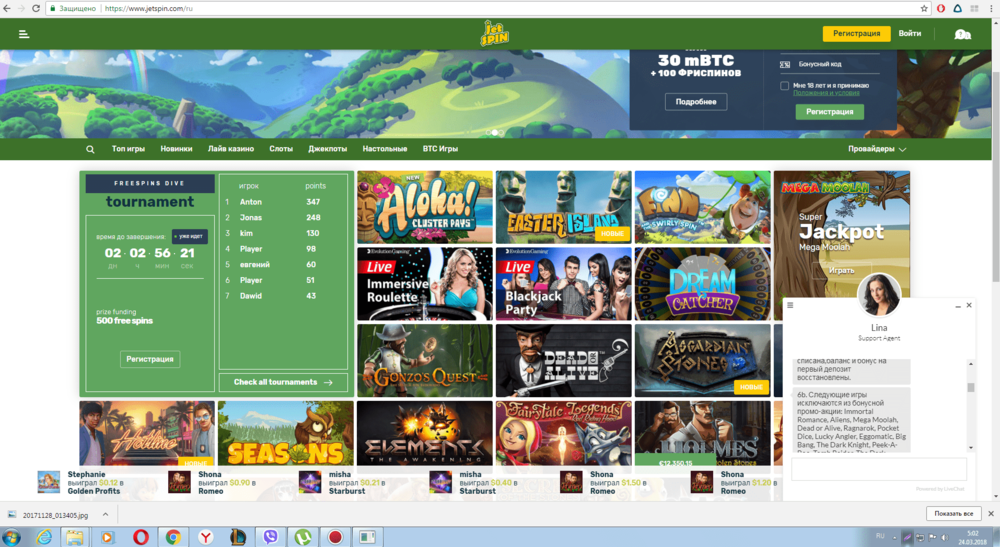1000x547 pixels.
Task: Open Chrome's three-dot menu
Action: click(990, 8)
